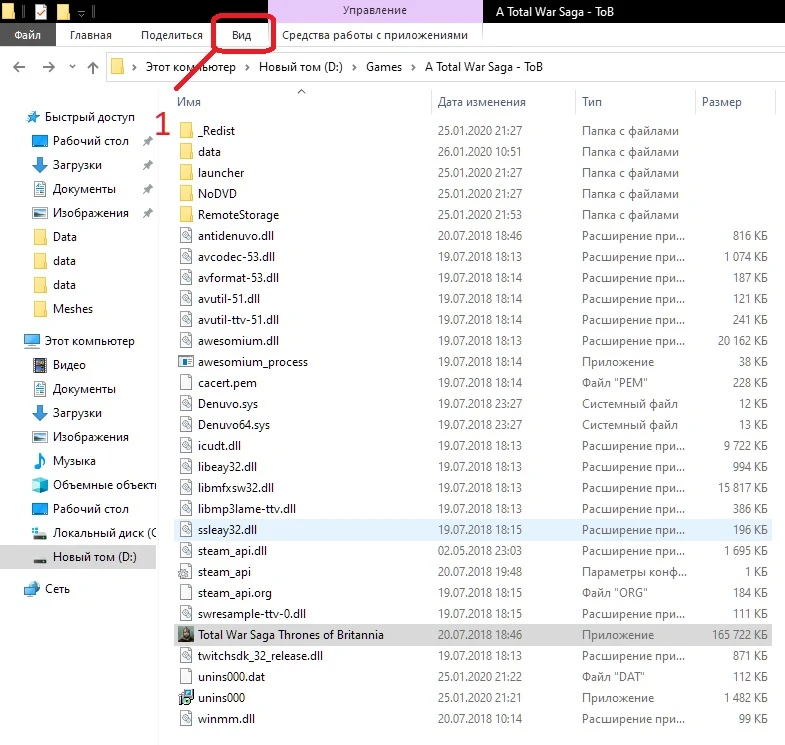
Task: Click Games in the address breadcrumb
Action: (383, 67)
